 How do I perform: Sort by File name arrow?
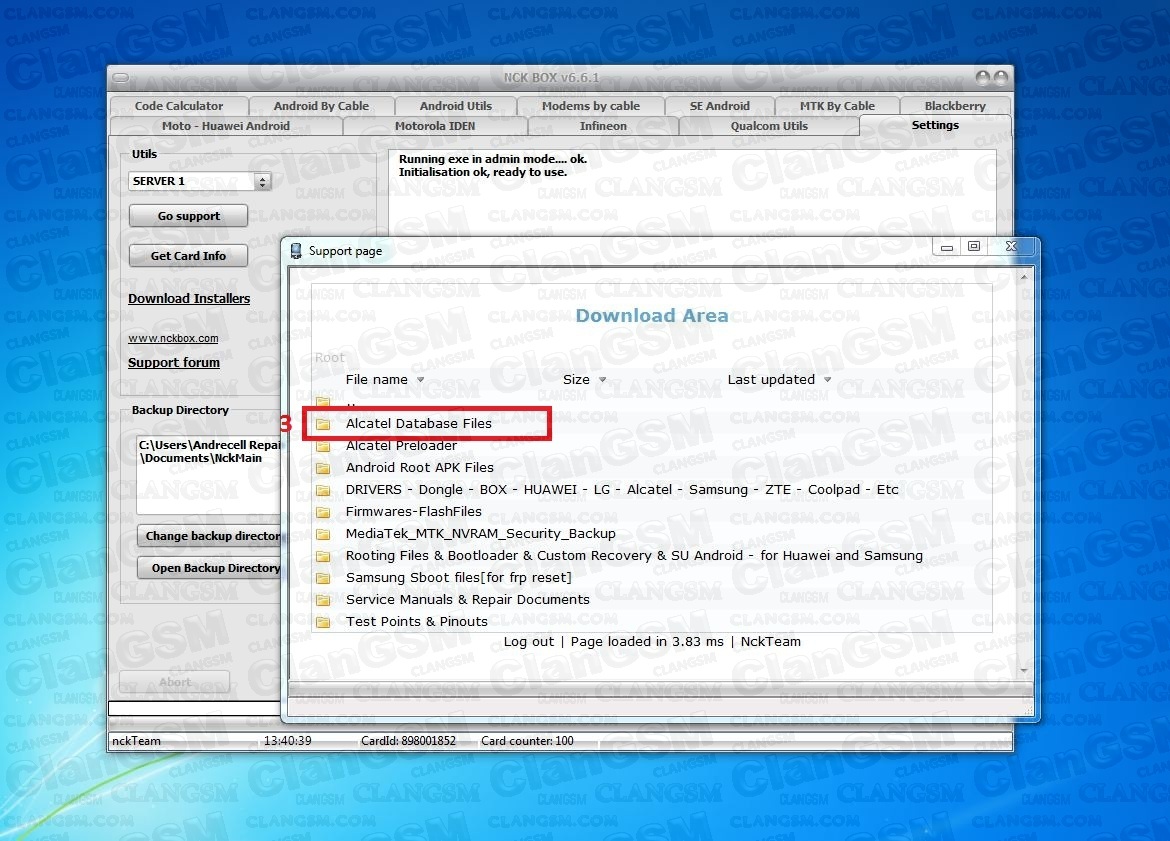coord(420,380)
